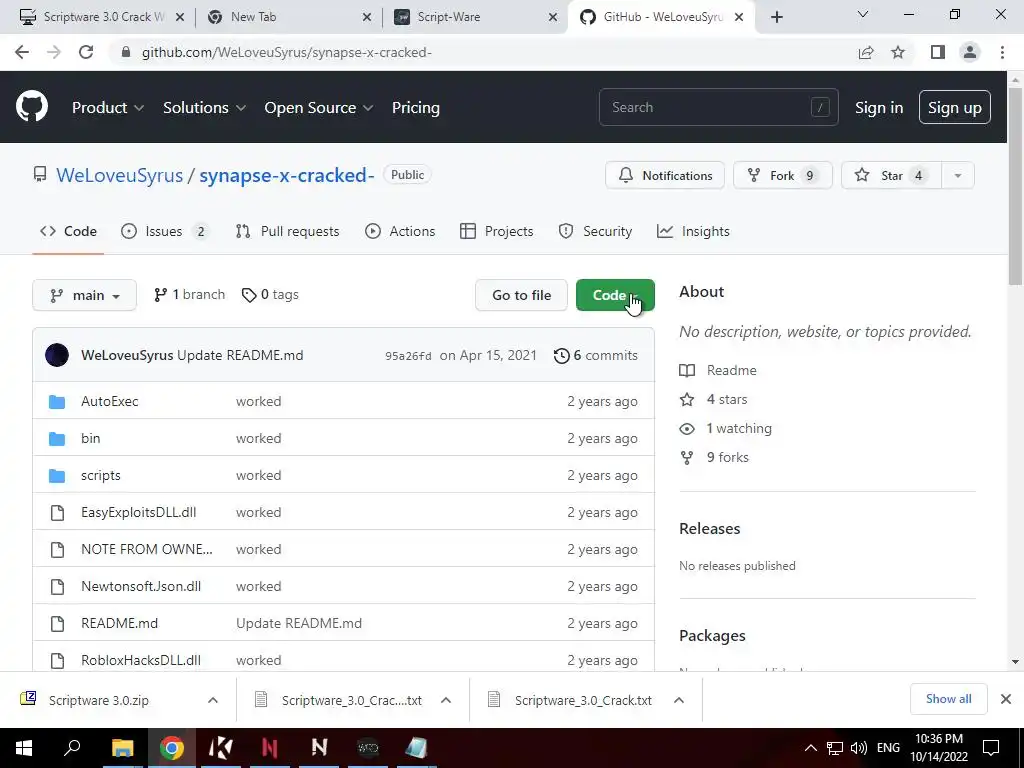Show hidden system tray icons
This screenshot has width=1024, height=768.
click(810, 748)
